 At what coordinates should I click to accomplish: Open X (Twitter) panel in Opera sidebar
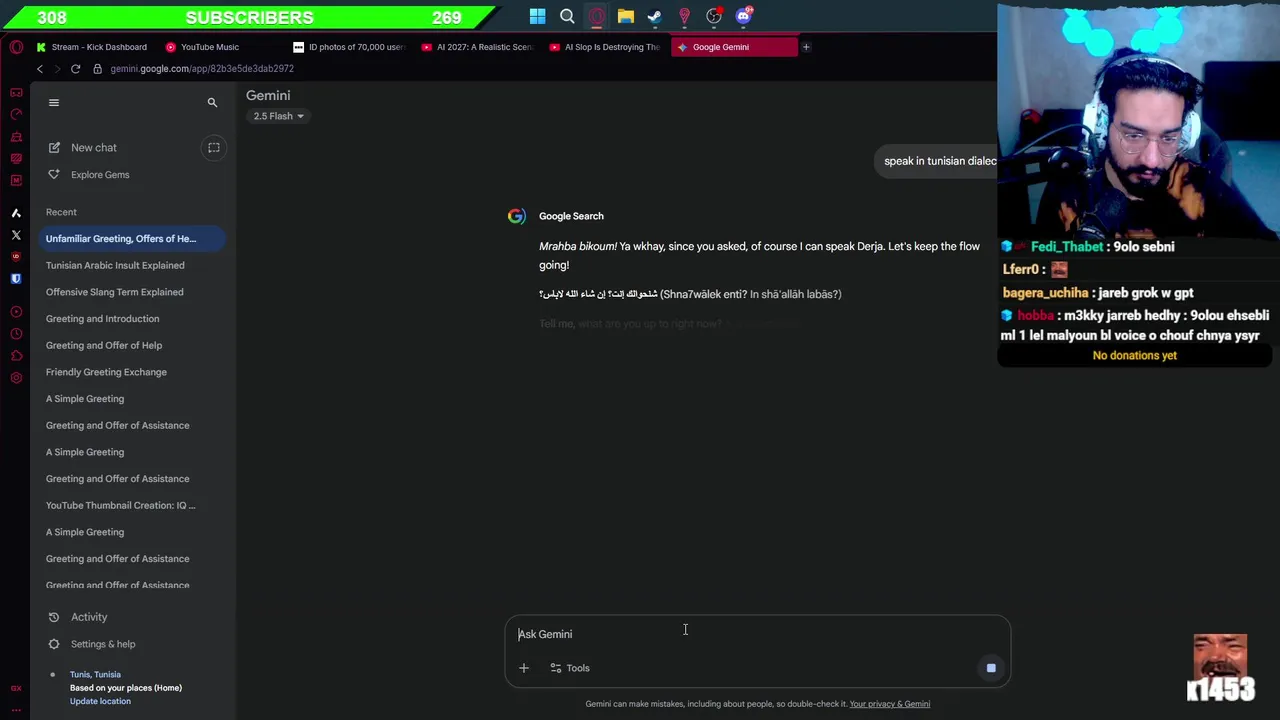click(x=16, y=235)
